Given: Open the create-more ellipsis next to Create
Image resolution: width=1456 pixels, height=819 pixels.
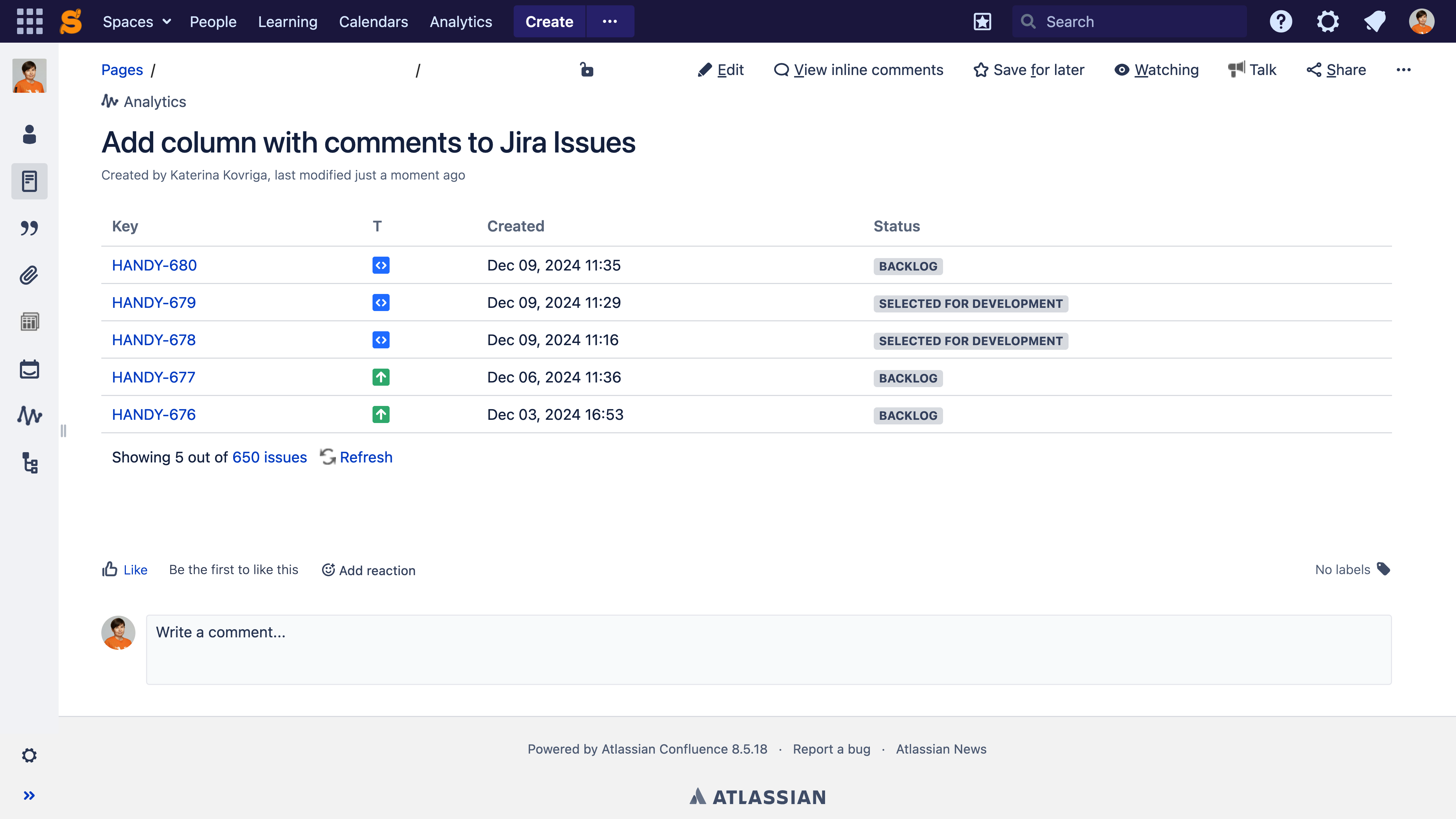Looking at the screenshot, I should click(610, 21).
